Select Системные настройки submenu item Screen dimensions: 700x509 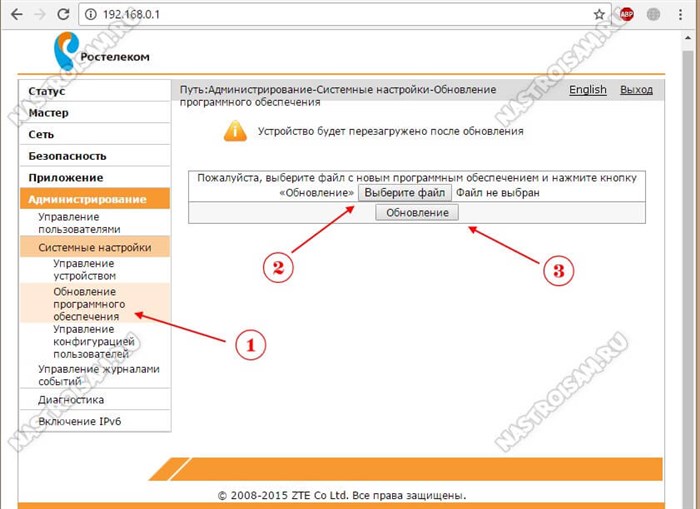(95, 247)
